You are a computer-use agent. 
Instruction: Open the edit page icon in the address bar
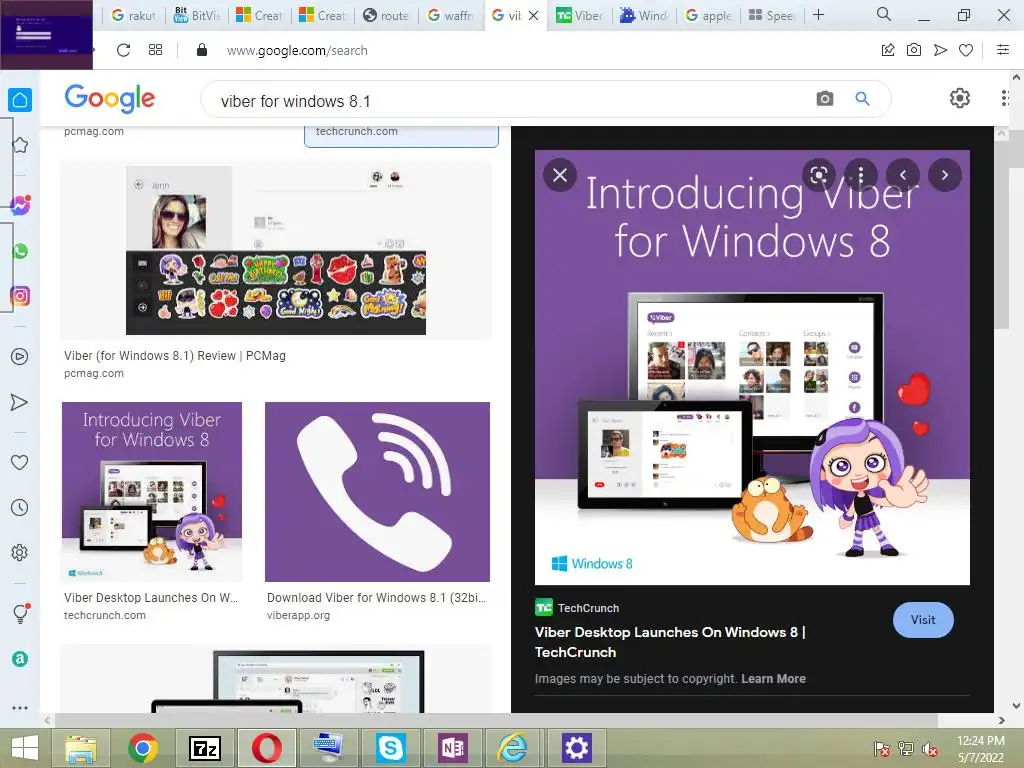click(888, 50)
